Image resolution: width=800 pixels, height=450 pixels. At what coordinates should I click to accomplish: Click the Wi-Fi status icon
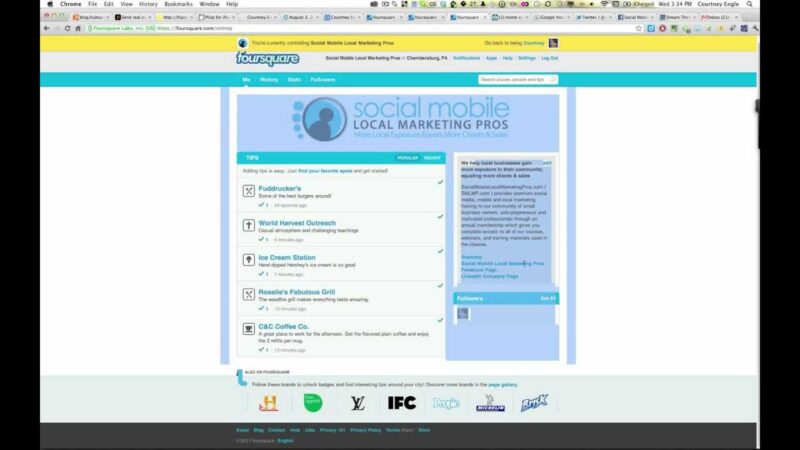coord(604,4)
